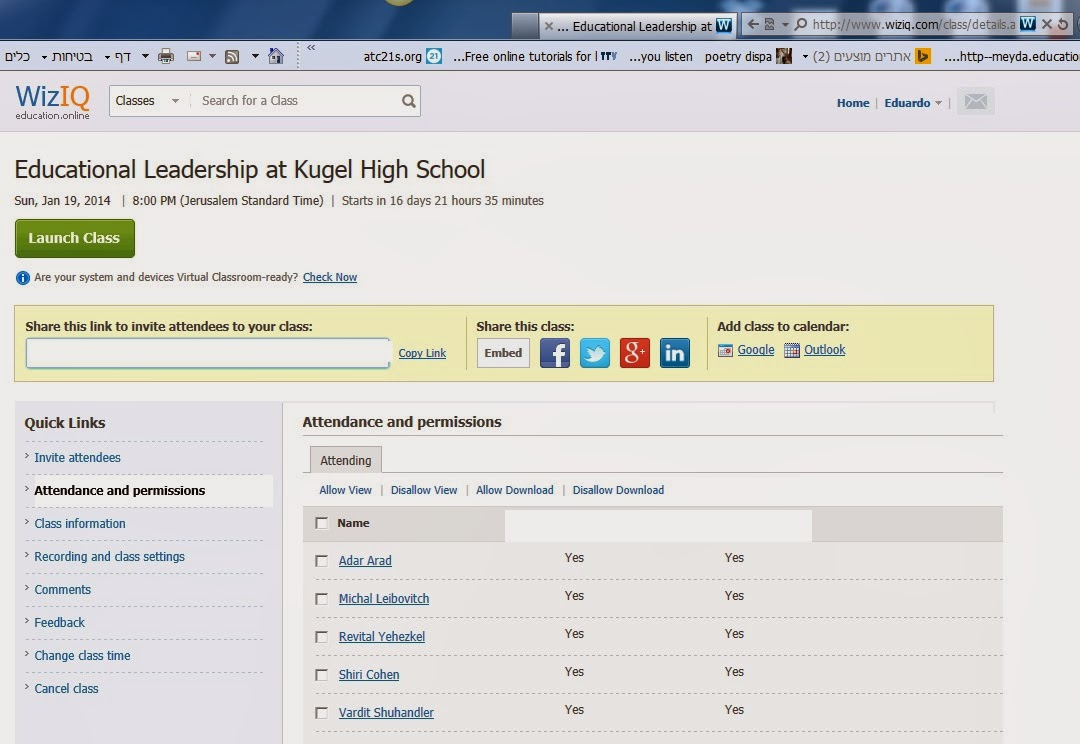Share class on Facebook

coord(554,353)
